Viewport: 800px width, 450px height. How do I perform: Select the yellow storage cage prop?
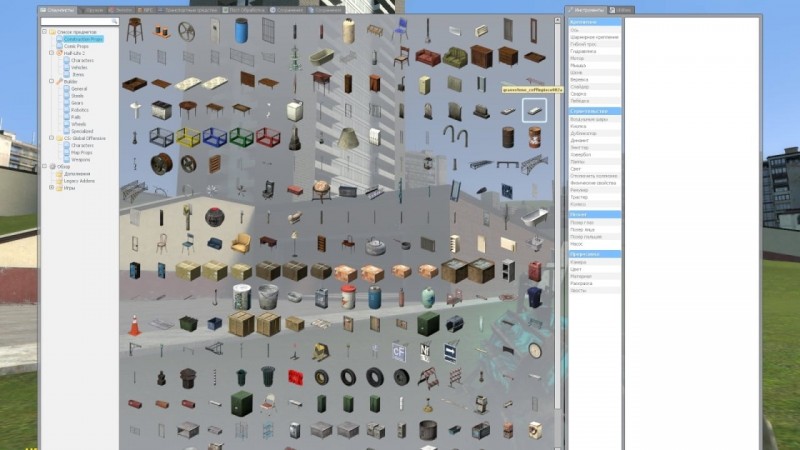click(187, 137)
